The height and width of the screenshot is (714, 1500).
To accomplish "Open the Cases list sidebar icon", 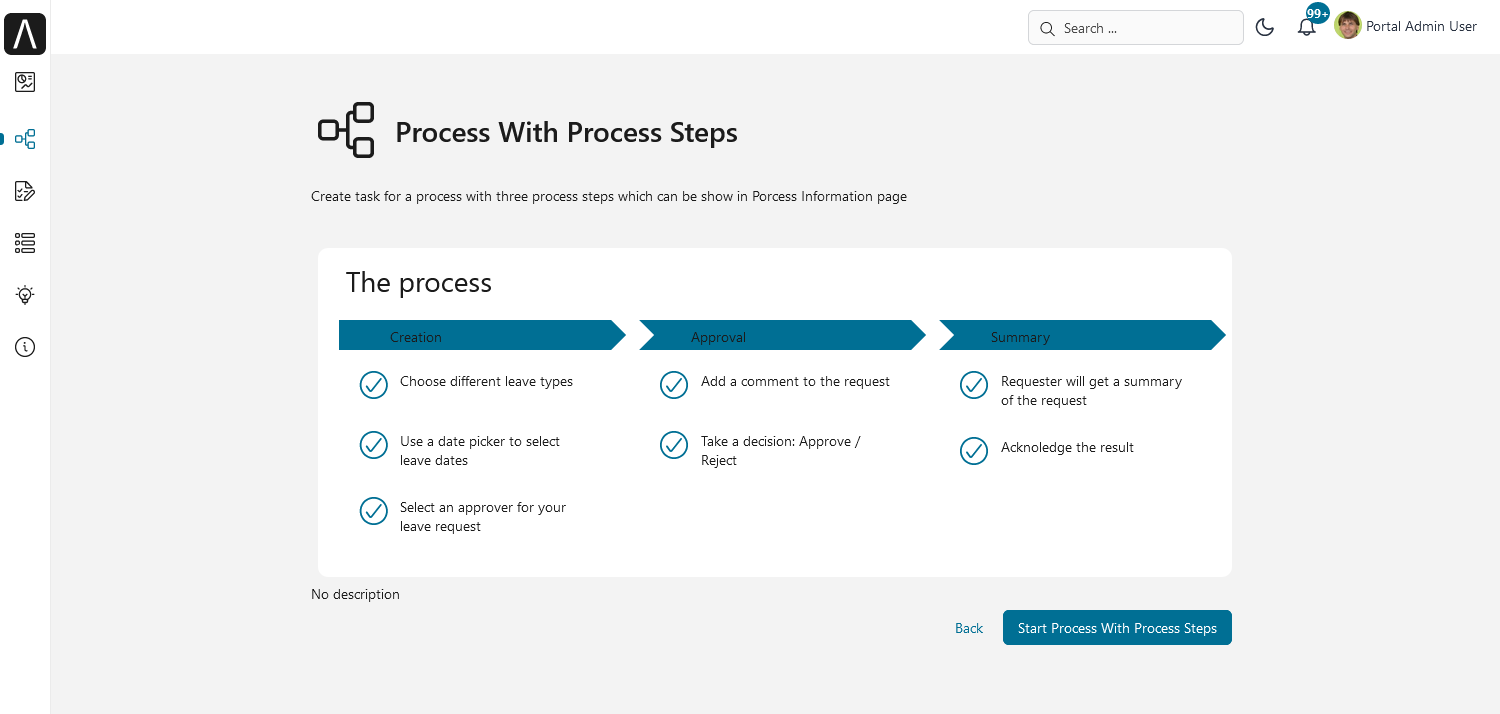I will point(25,243).
